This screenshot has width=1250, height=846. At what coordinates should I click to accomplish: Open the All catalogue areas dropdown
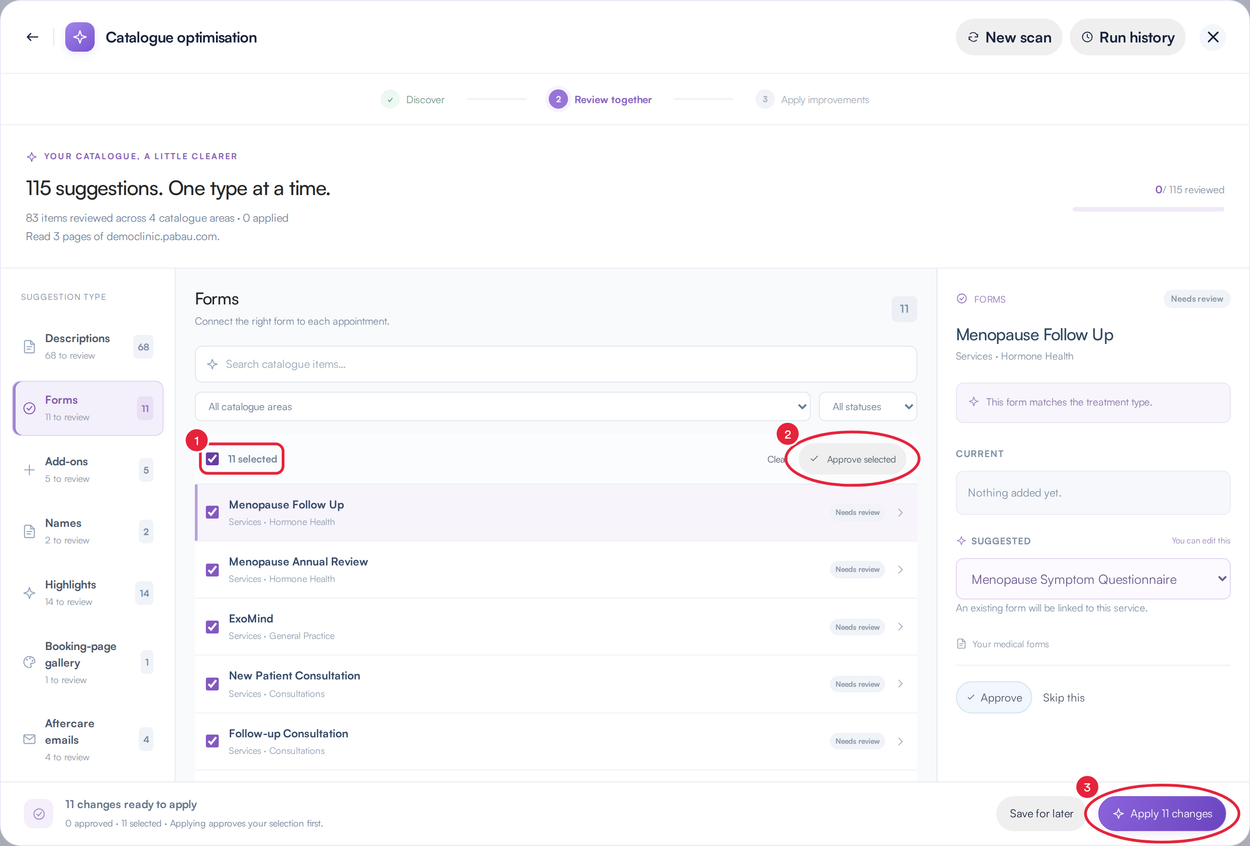(503, 407)
